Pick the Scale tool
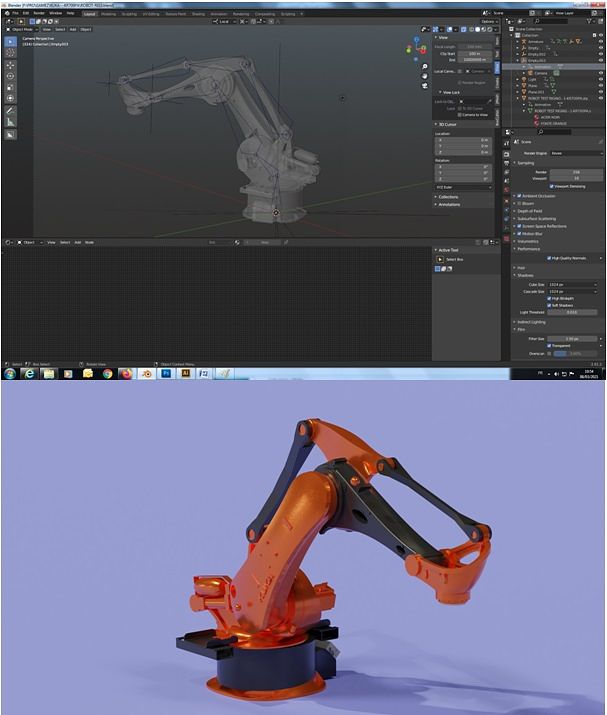The image size is (607, 715). tap(11, 87)
